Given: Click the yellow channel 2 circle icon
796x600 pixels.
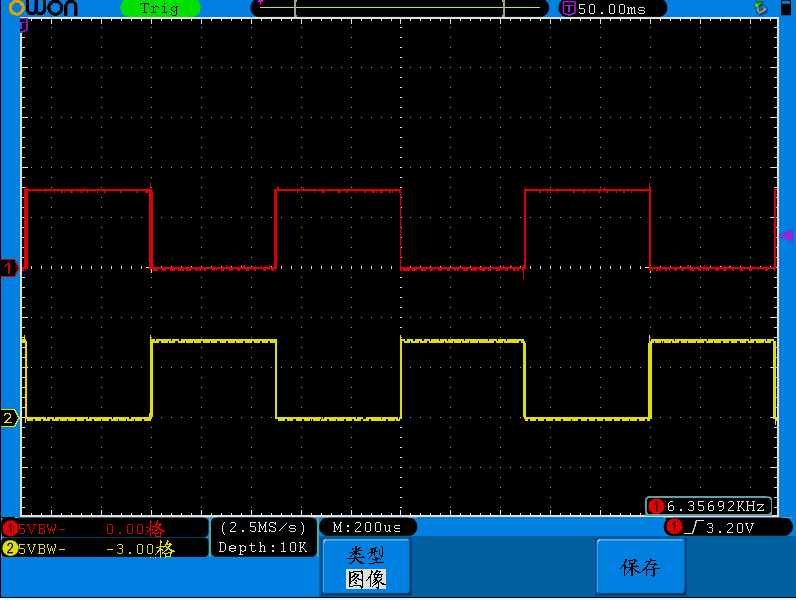Looking at the screenshot, I should 10,548.
